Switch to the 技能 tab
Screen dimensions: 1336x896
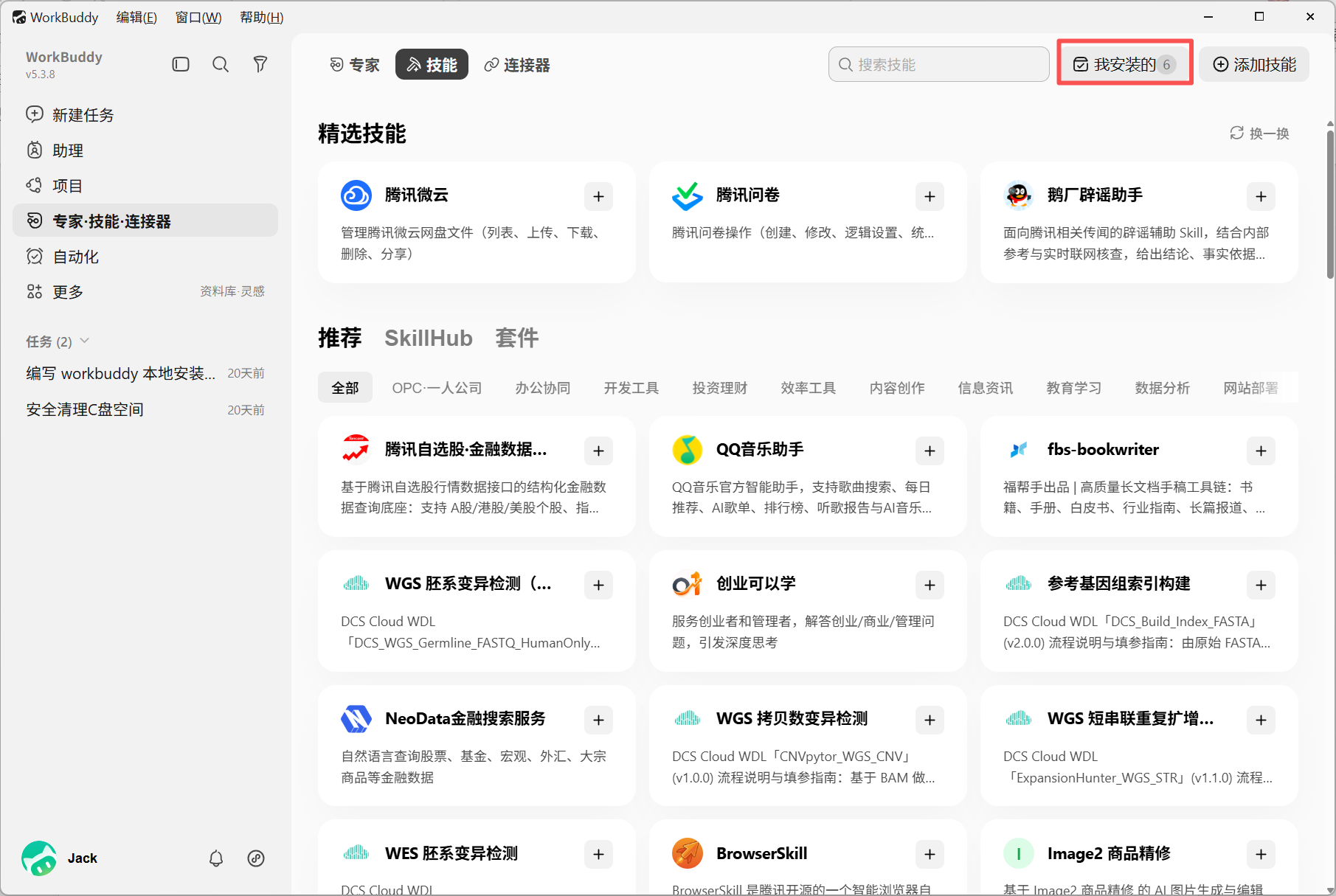click(432, 65)
